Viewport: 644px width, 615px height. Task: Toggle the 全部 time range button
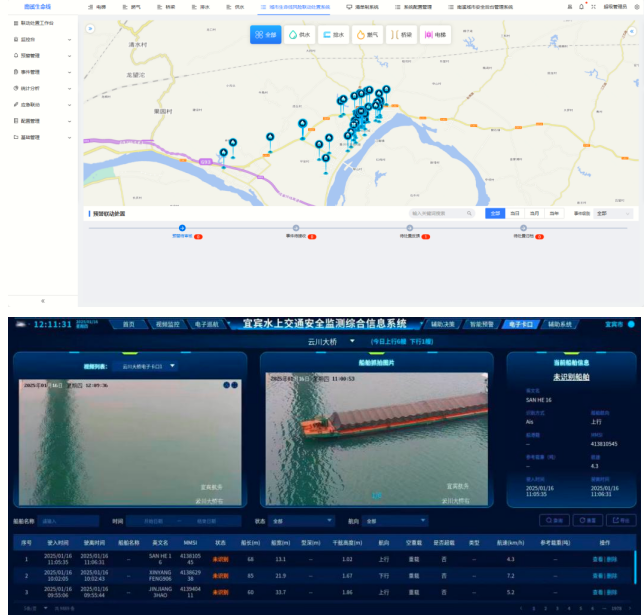[495, 213]
